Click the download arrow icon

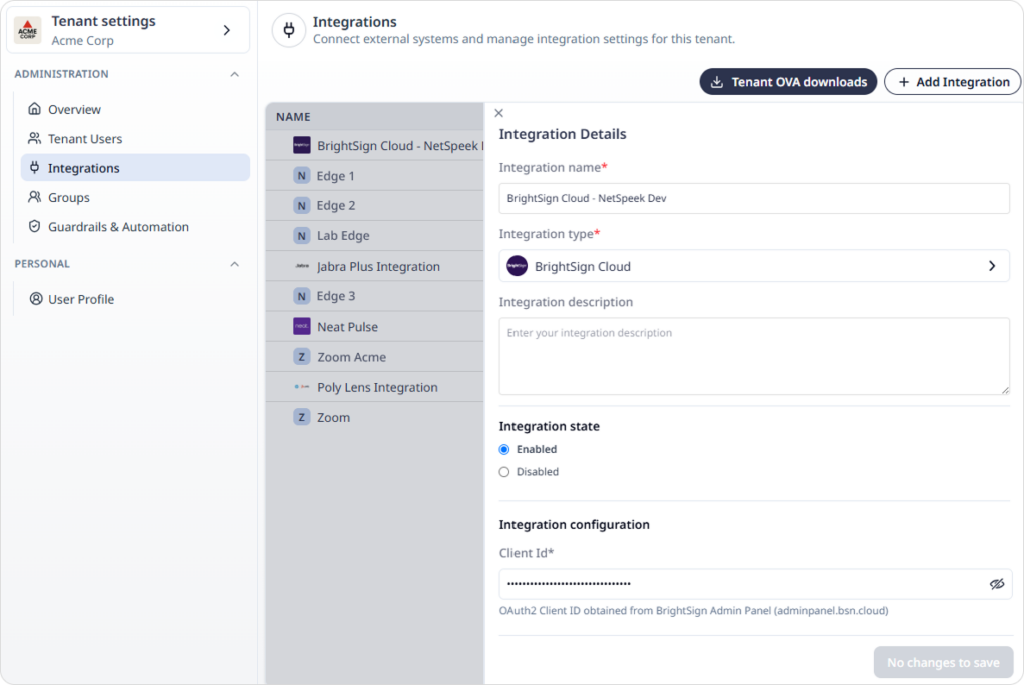(716, 82)
